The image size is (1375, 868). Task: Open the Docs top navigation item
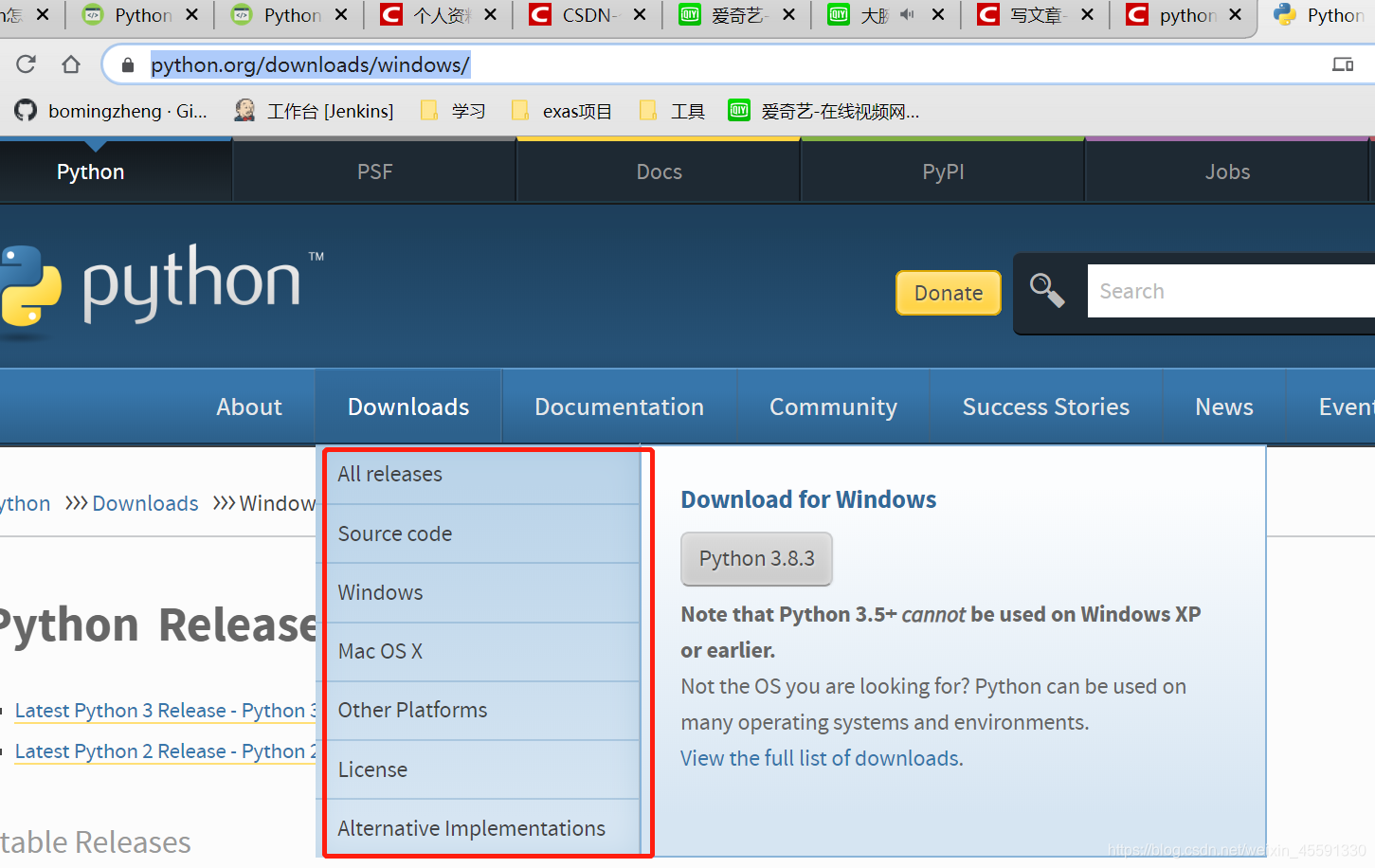(x=659, y=172)
